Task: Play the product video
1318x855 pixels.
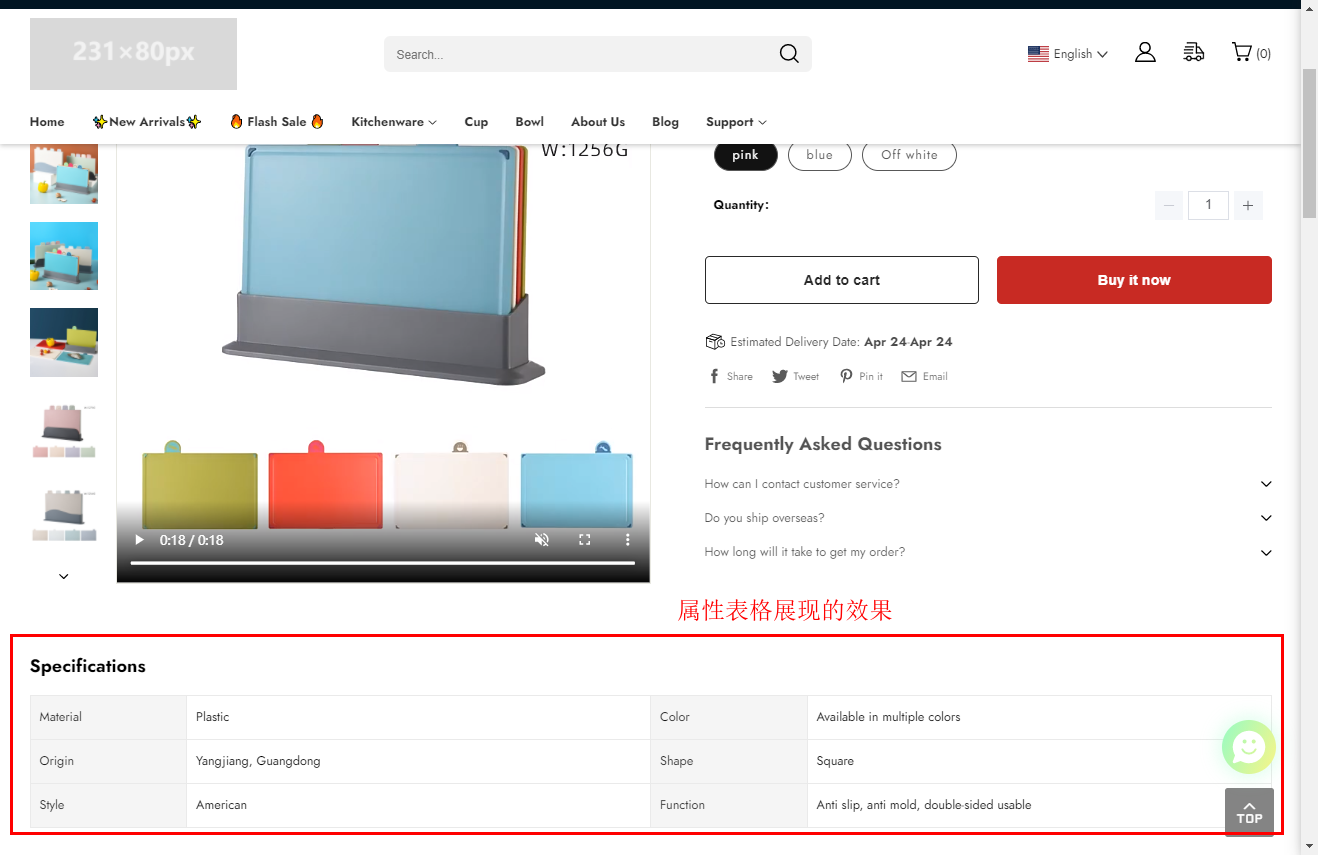Action: 140,540
